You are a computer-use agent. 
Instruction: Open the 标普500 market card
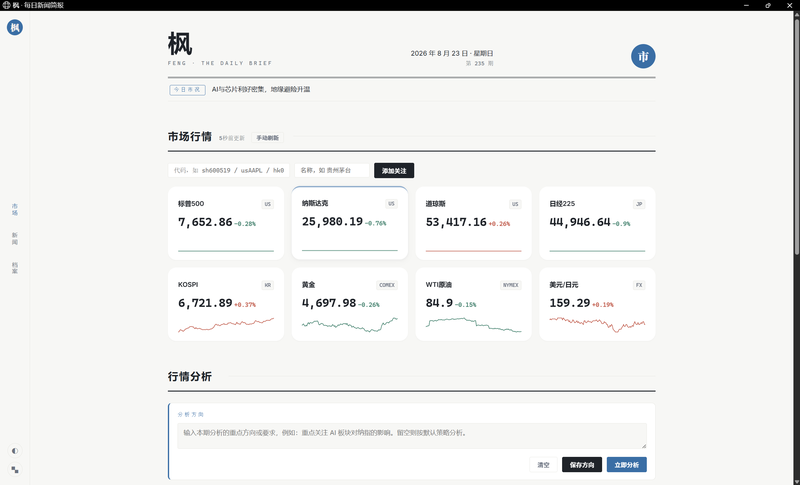pyautogui.click(x=226, y=223)
